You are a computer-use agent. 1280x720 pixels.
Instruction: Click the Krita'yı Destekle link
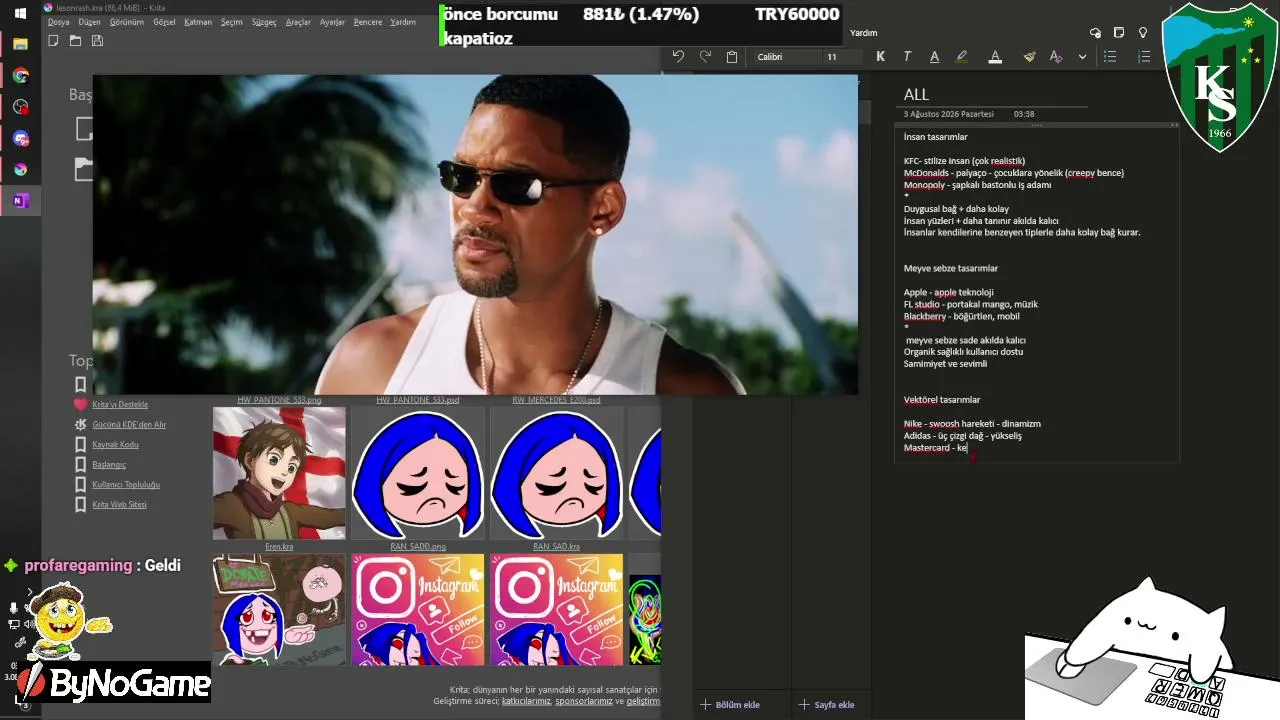(x=120, y=405)
